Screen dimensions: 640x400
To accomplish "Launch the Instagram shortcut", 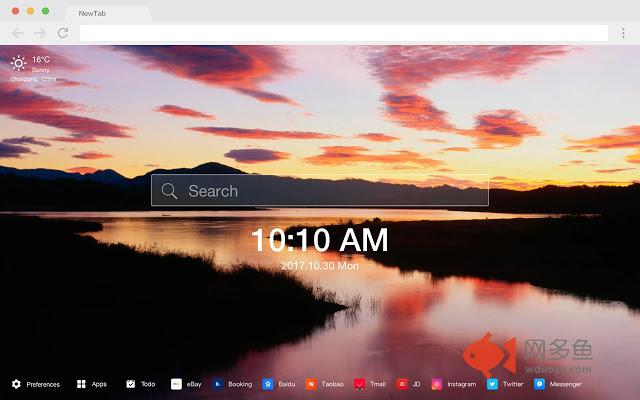I will point(437,384).
